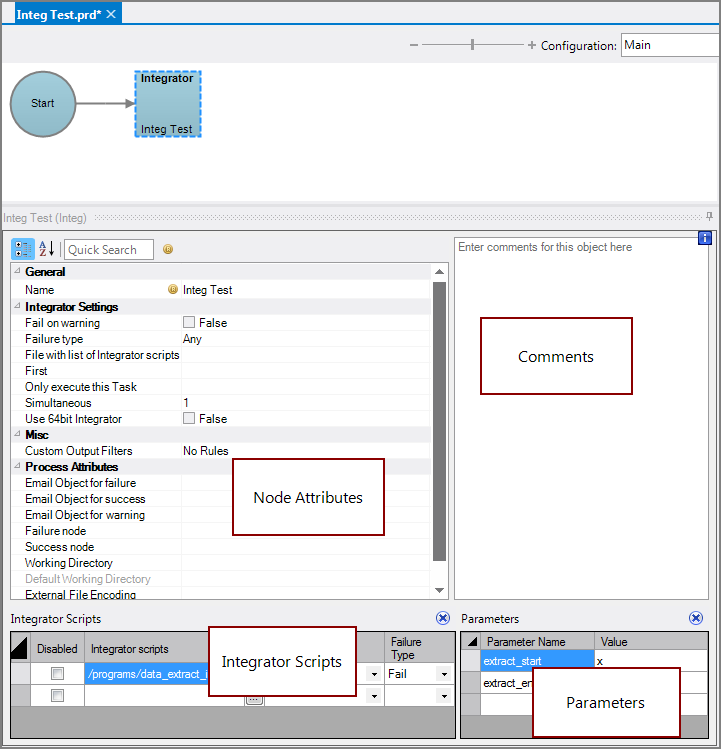Viewport: 721px width, 749px height.
Task: Select the Integrator node Integ Test
Action: click(x=168, y=104)
